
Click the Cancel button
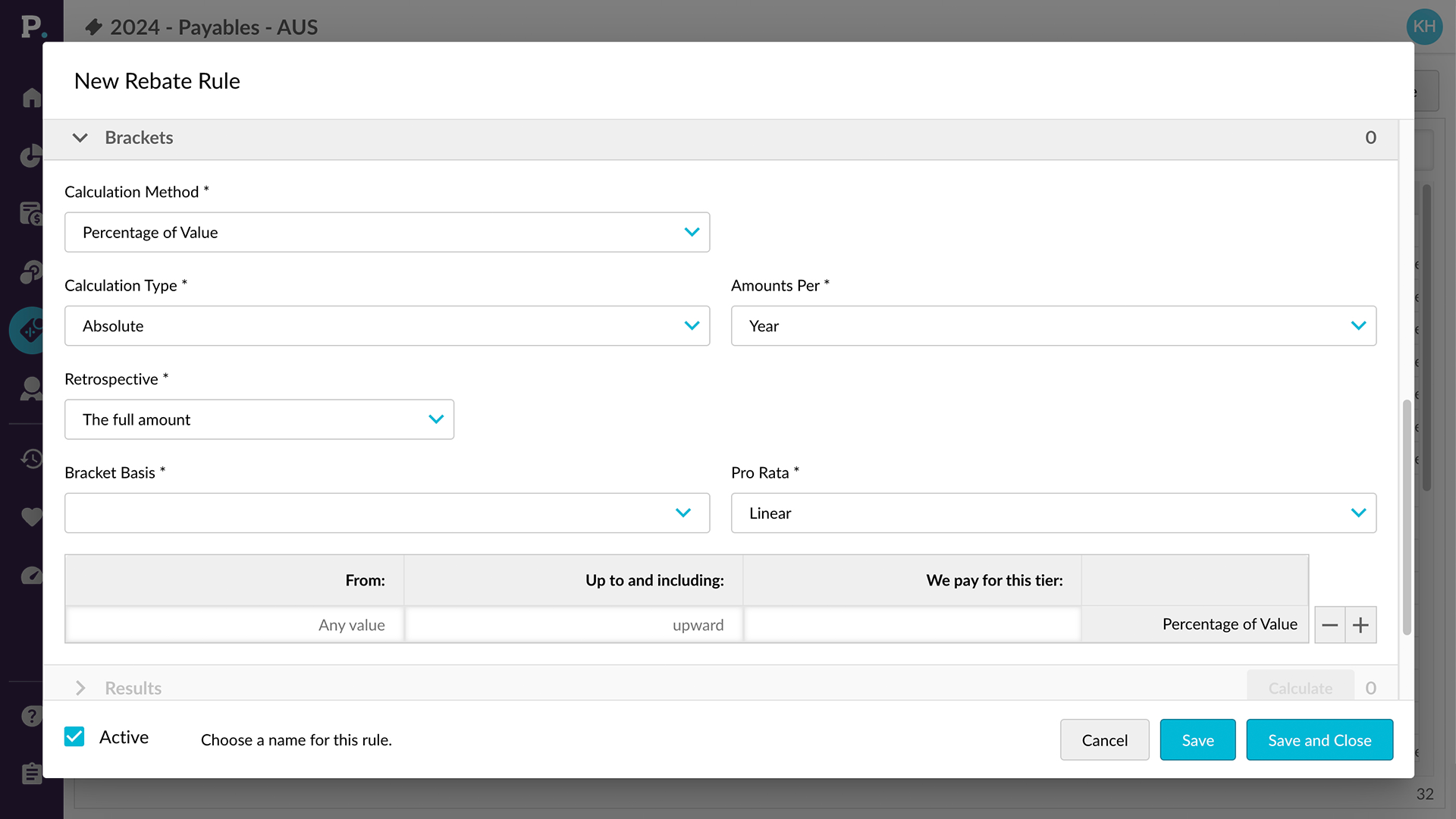pyautogui.click(x=1104, y=740)
